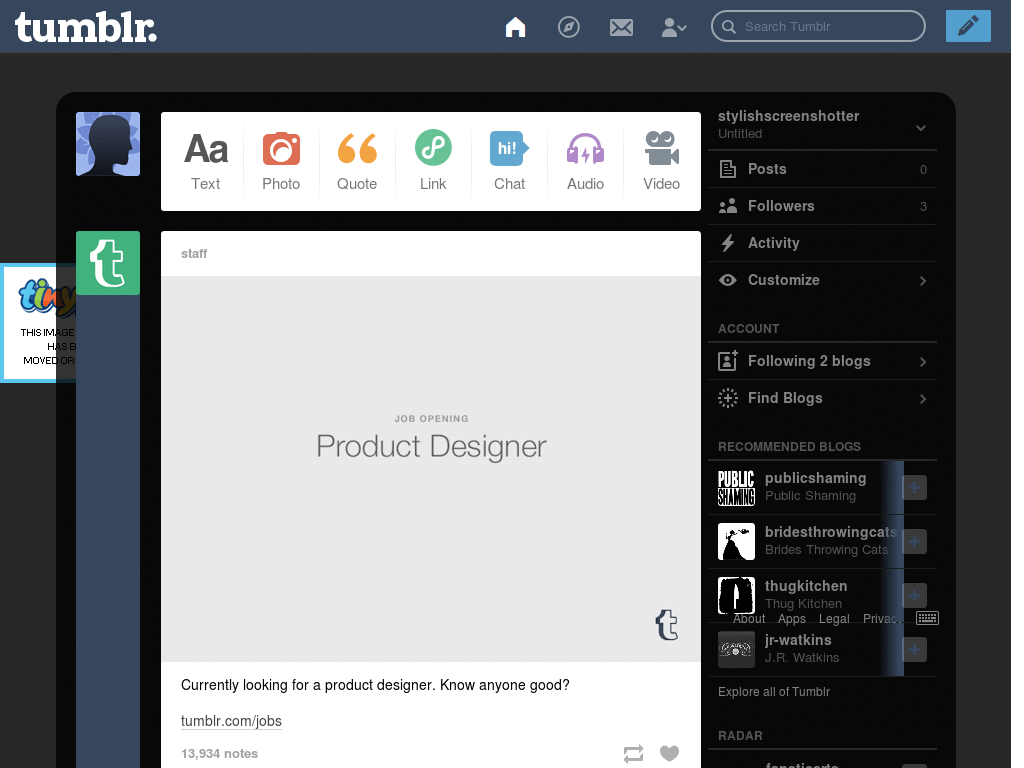Open the staff blog green avatar
The image size is (1024, 768).
click(108, 263)
